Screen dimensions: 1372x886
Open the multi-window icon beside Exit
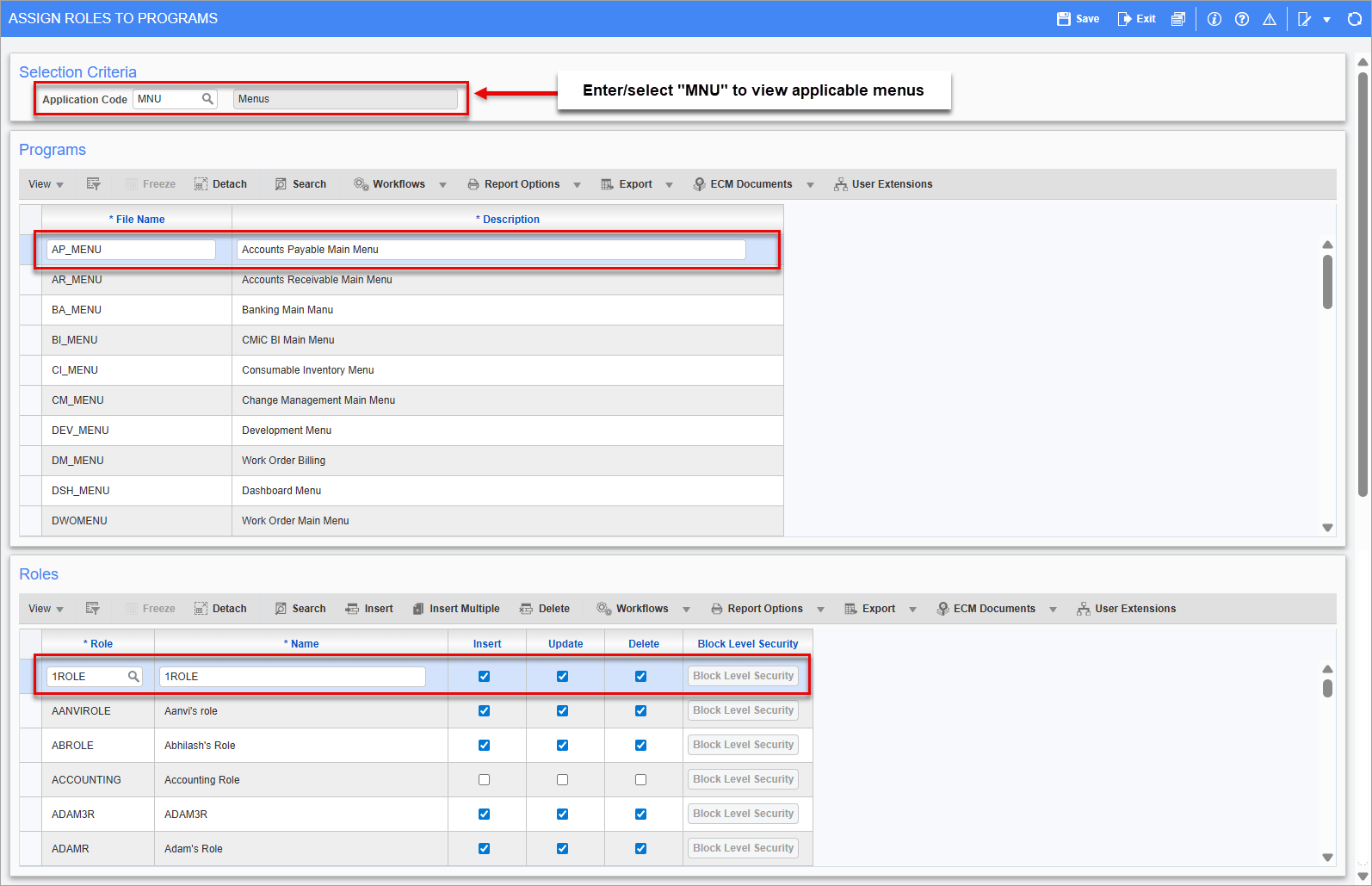click(x=1178, y=19)
